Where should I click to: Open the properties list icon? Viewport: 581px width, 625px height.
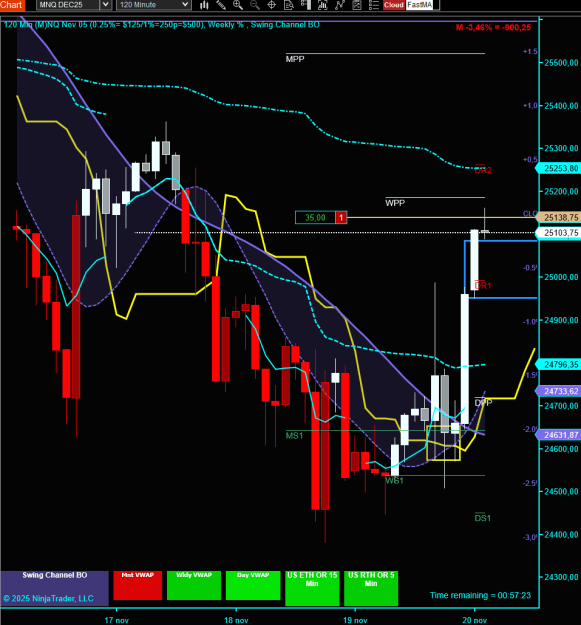373,5
